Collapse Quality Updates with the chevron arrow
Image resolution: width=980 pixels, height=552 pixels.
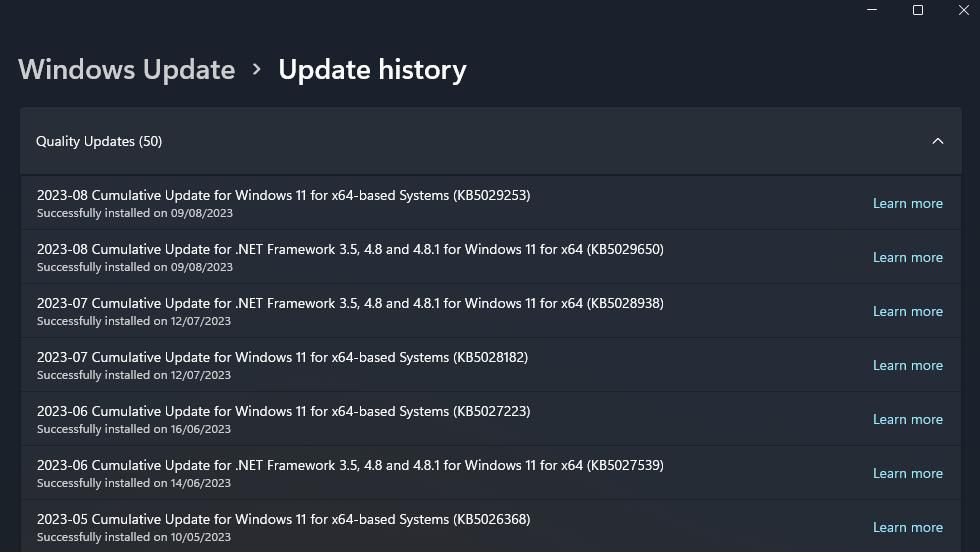click(x=938, y=141)
